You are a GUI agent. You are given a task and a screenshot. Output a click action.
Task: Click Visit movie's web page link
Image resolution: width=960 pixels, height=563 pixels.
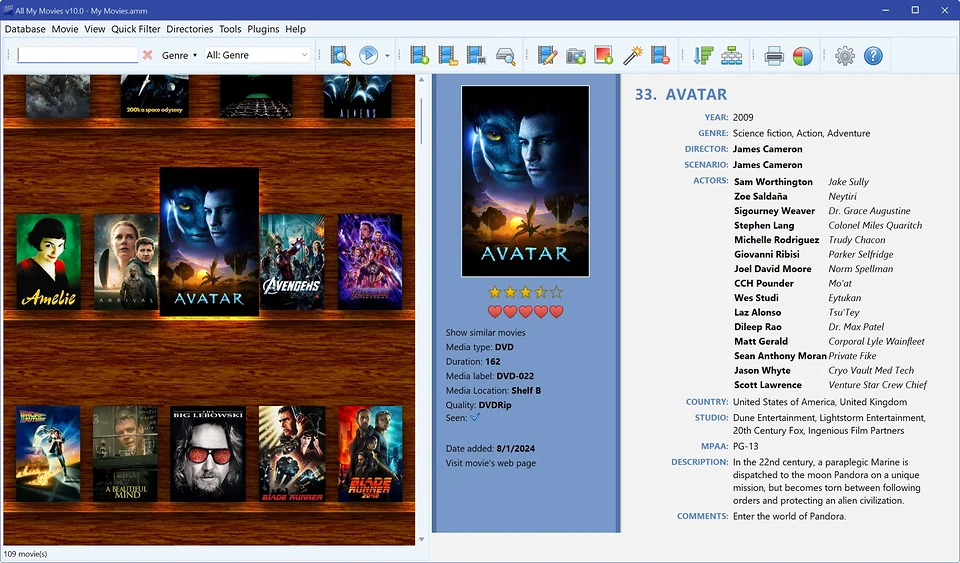point(490,463)
